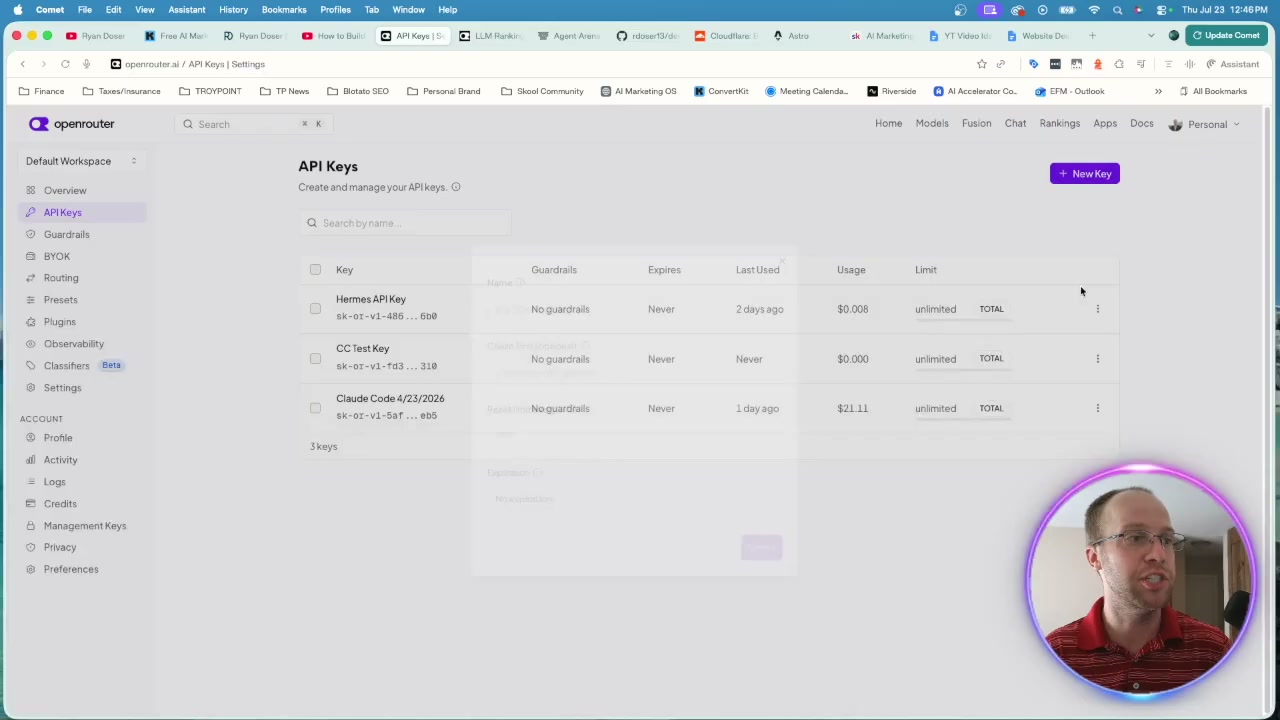Switch to the LLM Rankings tab
The height and width of the screenshot is (720, 1280).
492,36
